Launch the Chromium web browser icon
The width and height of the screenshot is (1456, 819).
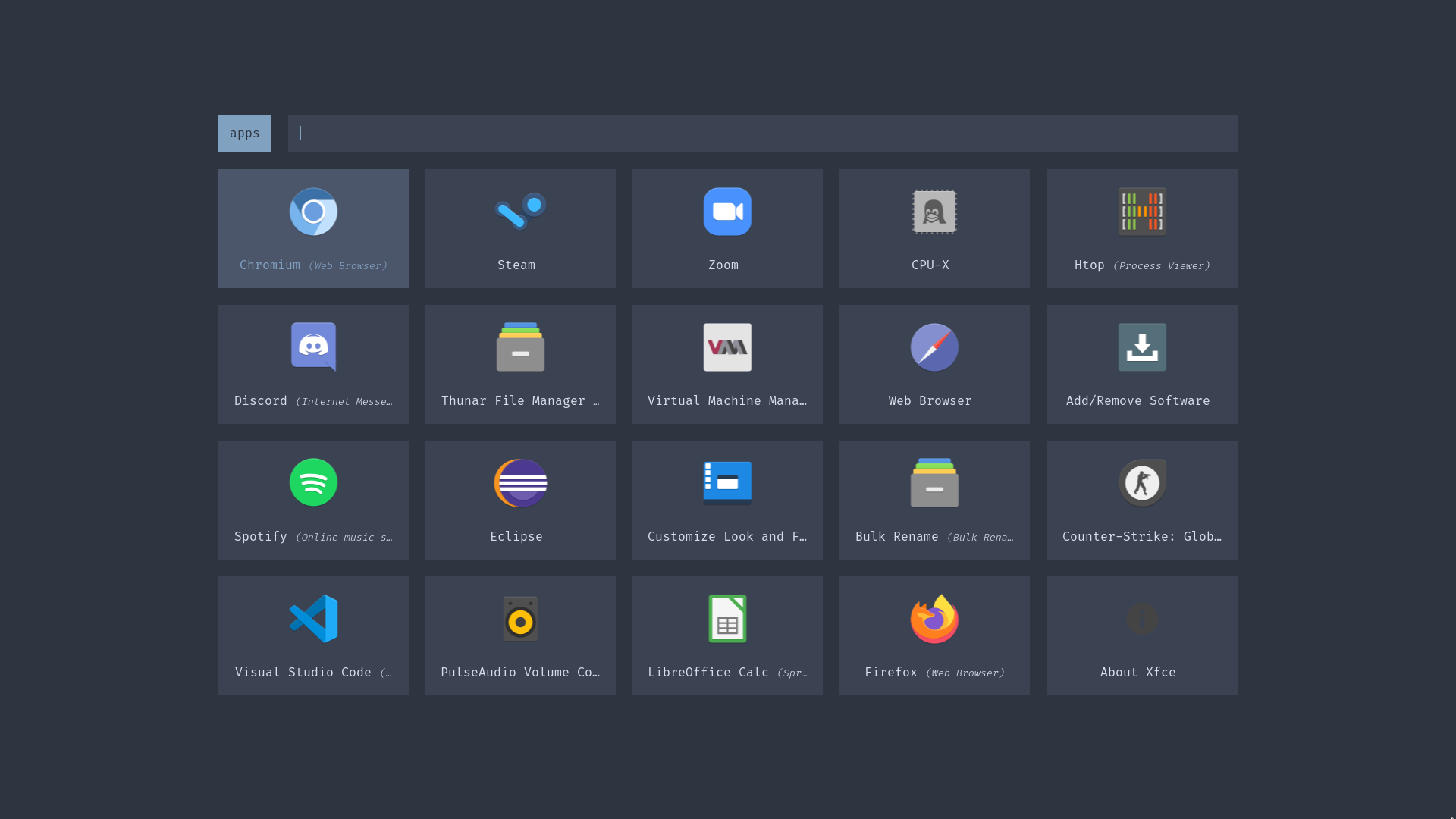pos(313,212)
